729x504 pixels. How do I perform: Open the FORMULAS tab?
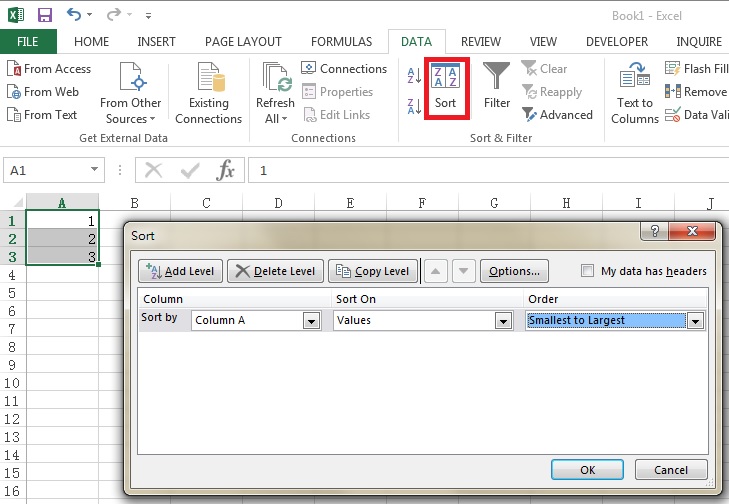click(341, 42)
